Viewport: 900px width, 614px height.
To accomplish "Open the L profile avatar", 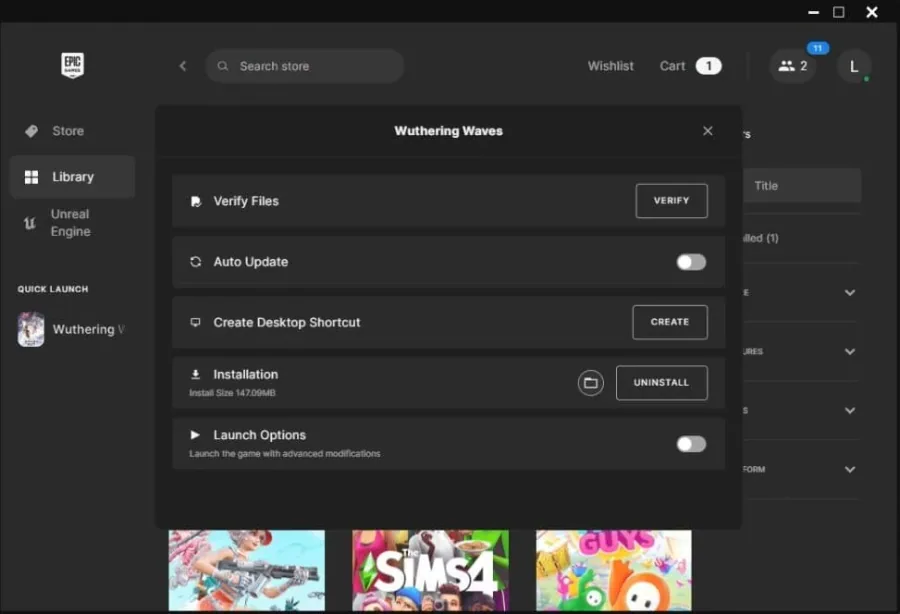I will pyautogui.click(x=854, y=67).
